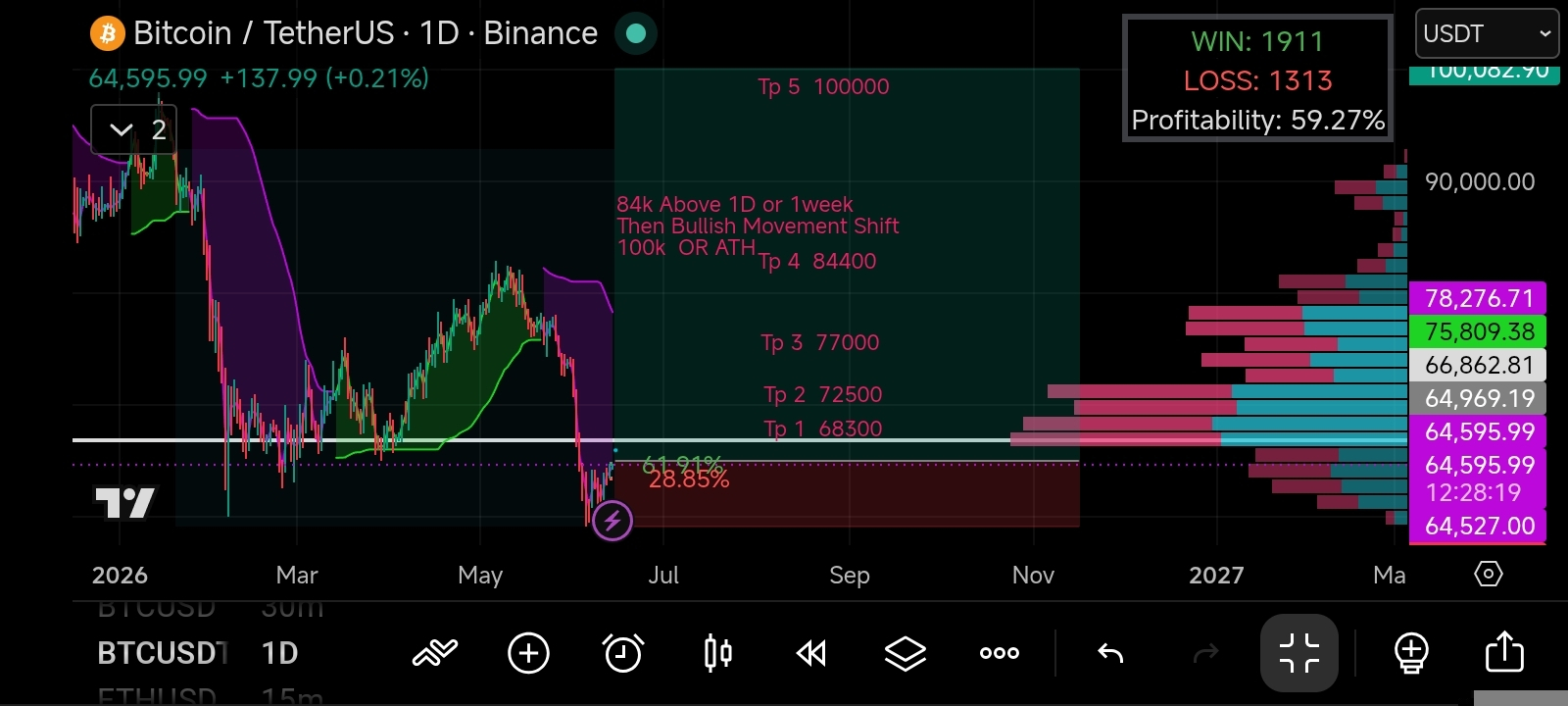Publish an idea with the lightbulb icon
The width and height of the screenshot is (1568, 706).
[1411, 653]
